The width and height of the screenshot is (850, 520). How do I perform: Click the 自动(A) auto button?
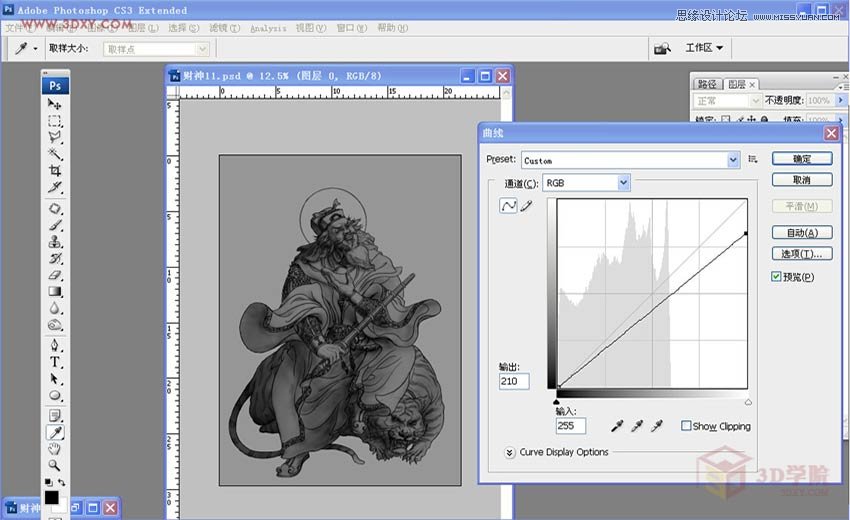tap(802, 233)
